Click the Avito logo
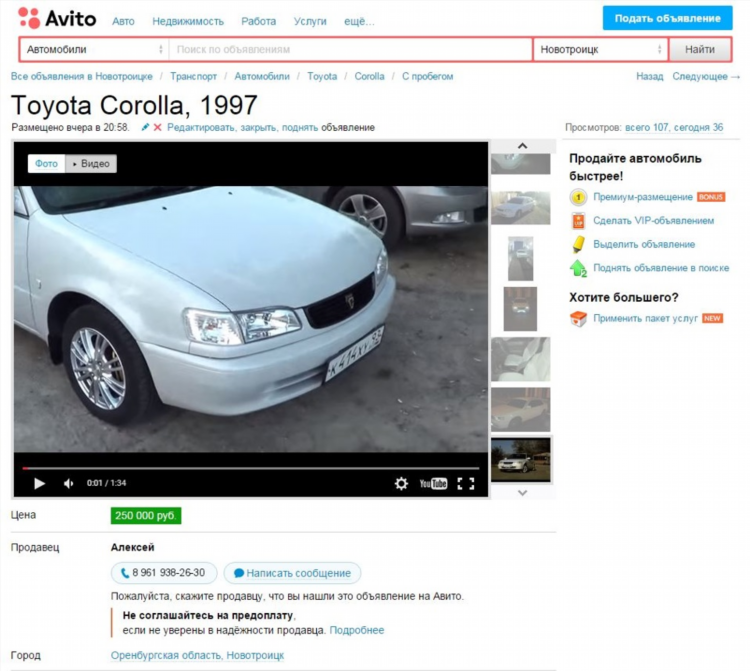This screenshot has width=750, height=671. point(57,19)
